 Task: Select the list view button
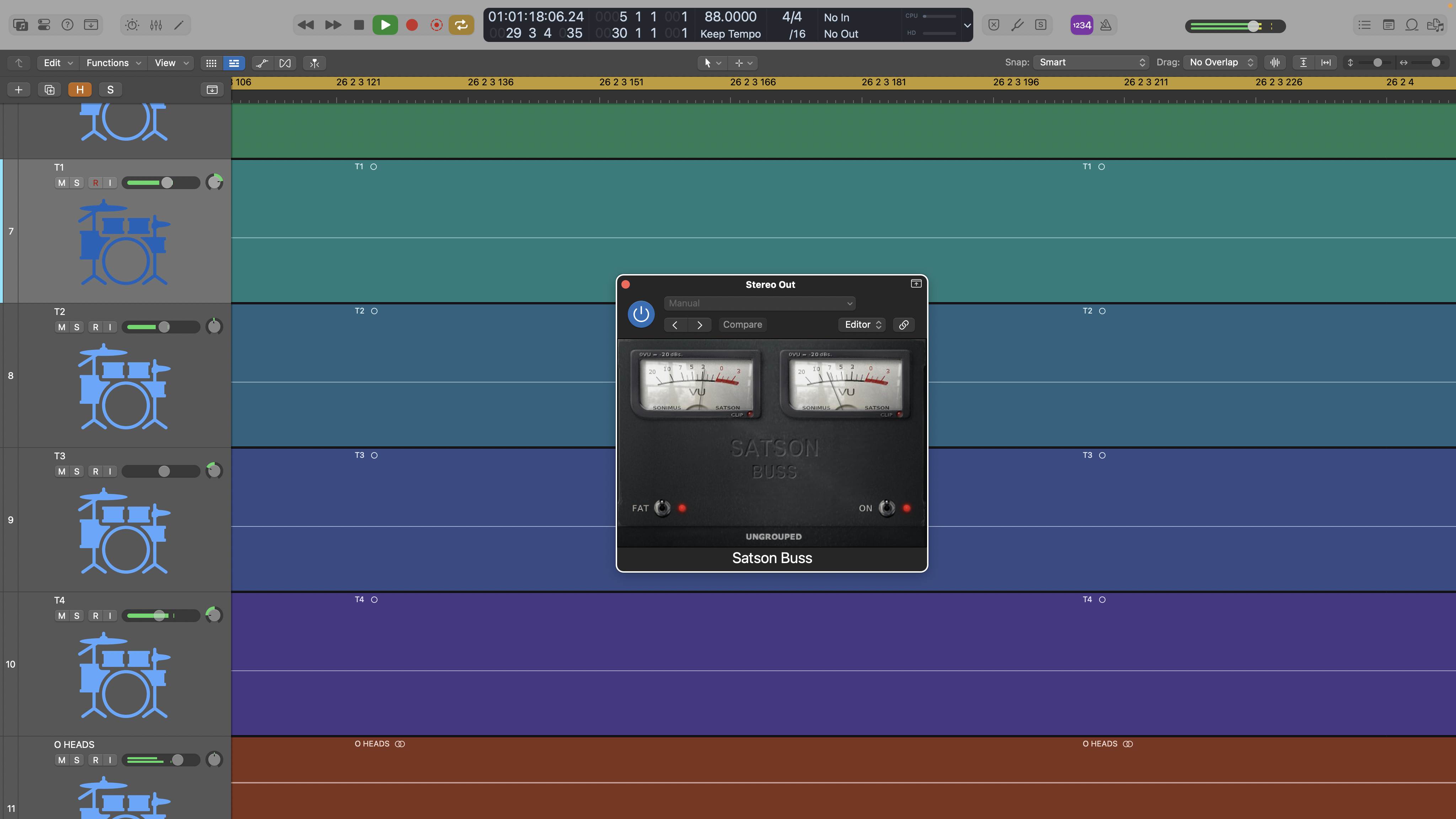[234, 63]
